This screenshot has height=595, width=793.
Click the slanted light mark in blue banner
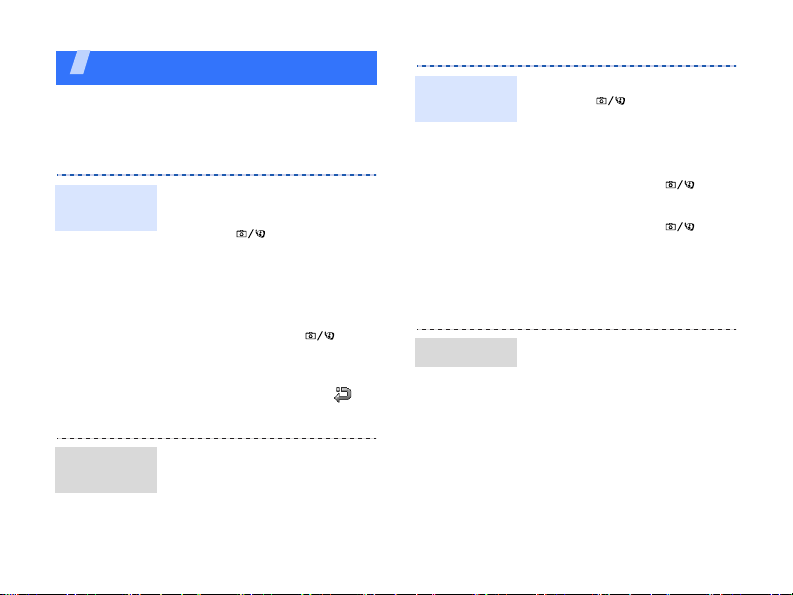point(80,62)
